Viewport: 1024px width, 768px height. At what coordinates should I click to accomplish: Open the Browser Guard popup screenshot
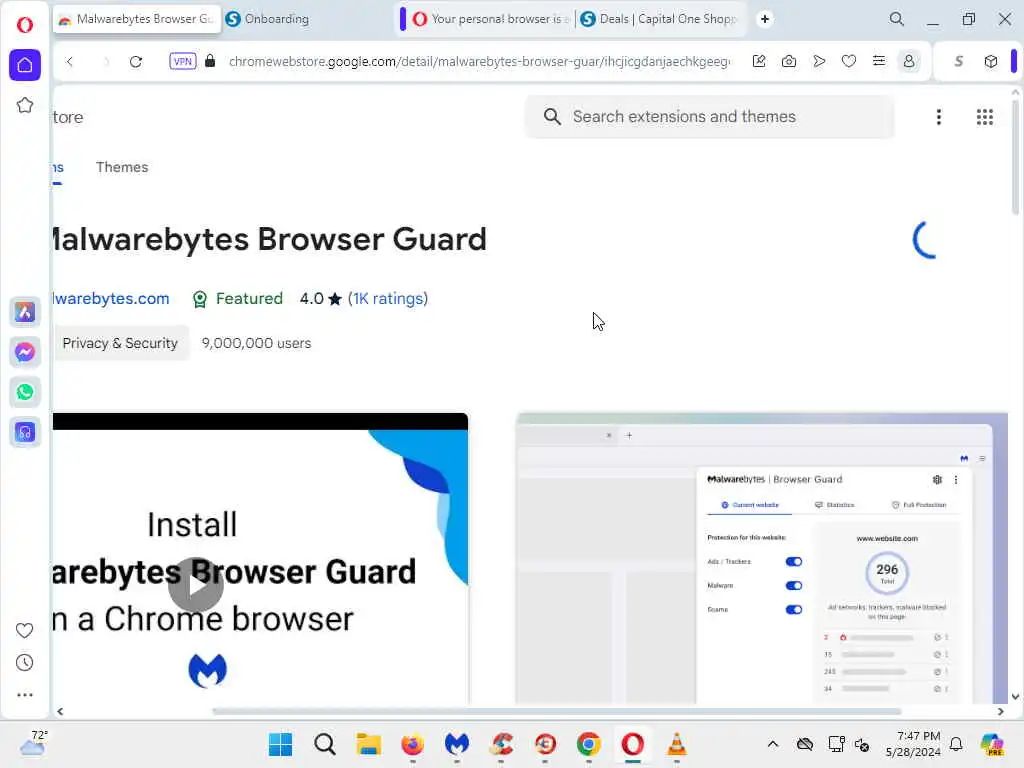point(761,558)
